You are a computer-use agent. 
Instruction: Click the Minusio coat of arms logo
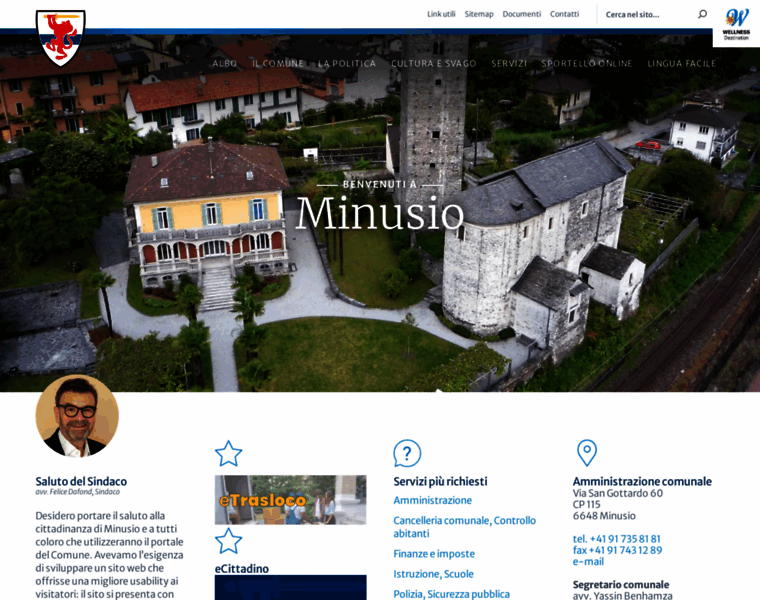(60, 37)
